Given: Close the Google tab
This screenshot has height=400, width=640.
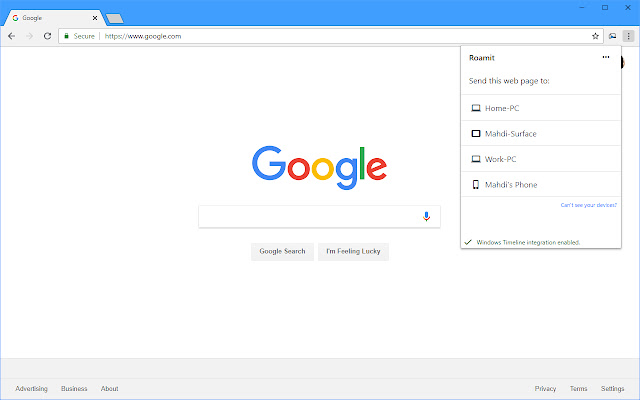Looking at the screenshot, I should pyautogui.click(x=95, y=18).
